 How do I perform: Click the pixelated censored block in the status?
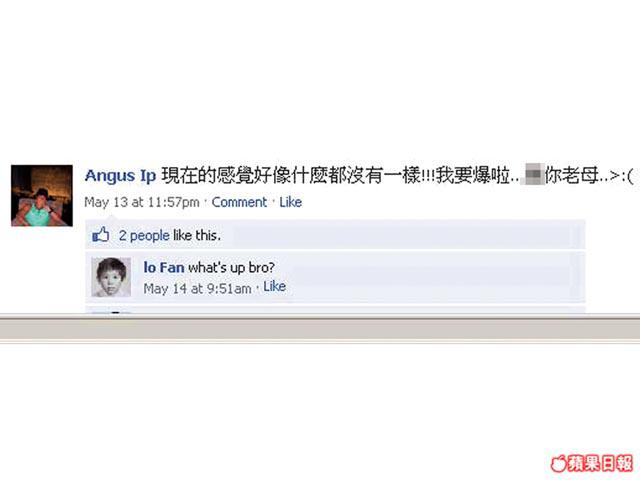click(x=533, y=176)
